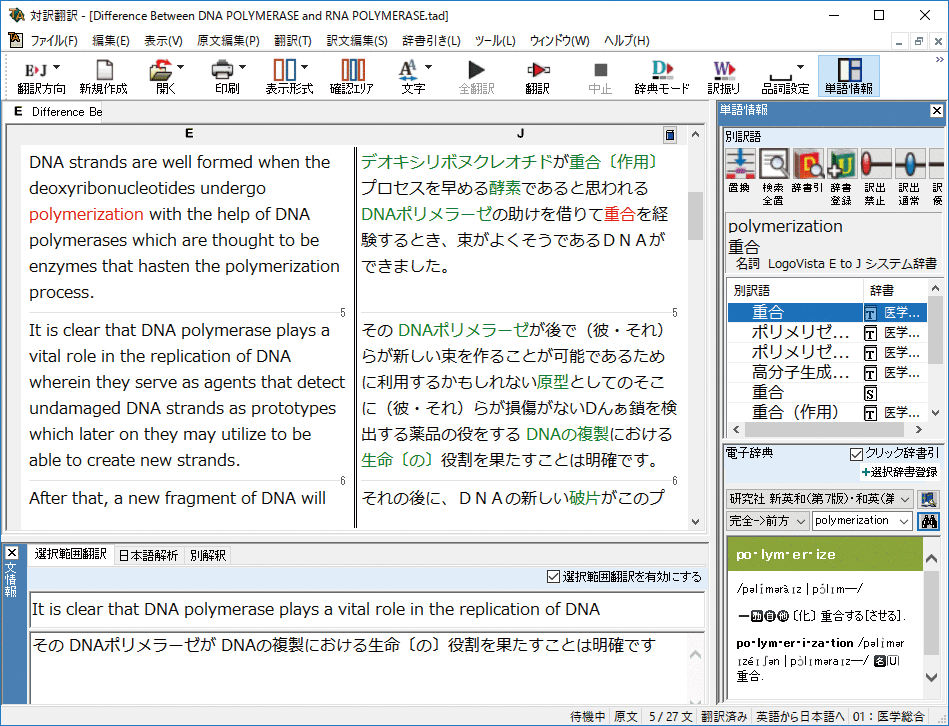Click the dictionary settings icon beside 研究社 dropdown

pyautogui.click(x=928, y=499)
